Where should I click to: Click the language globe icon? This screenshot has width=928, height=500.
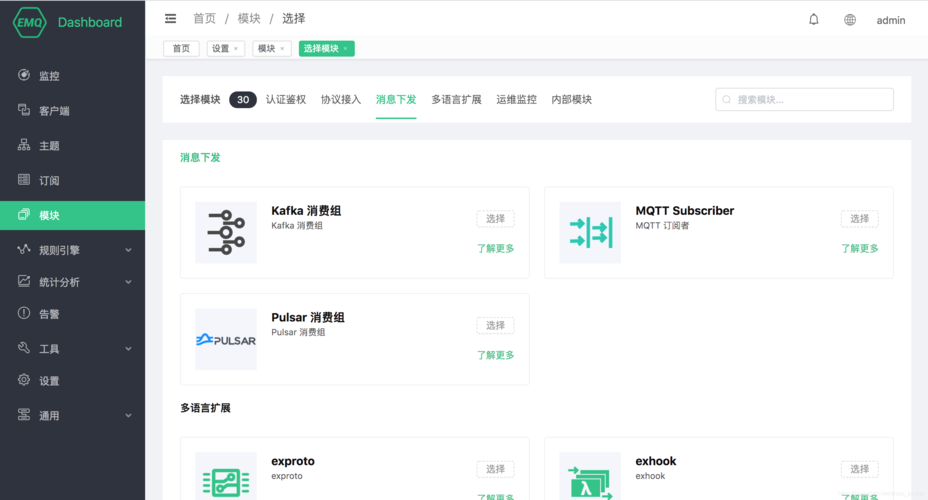pyautogui.click(x=850, y=19)
